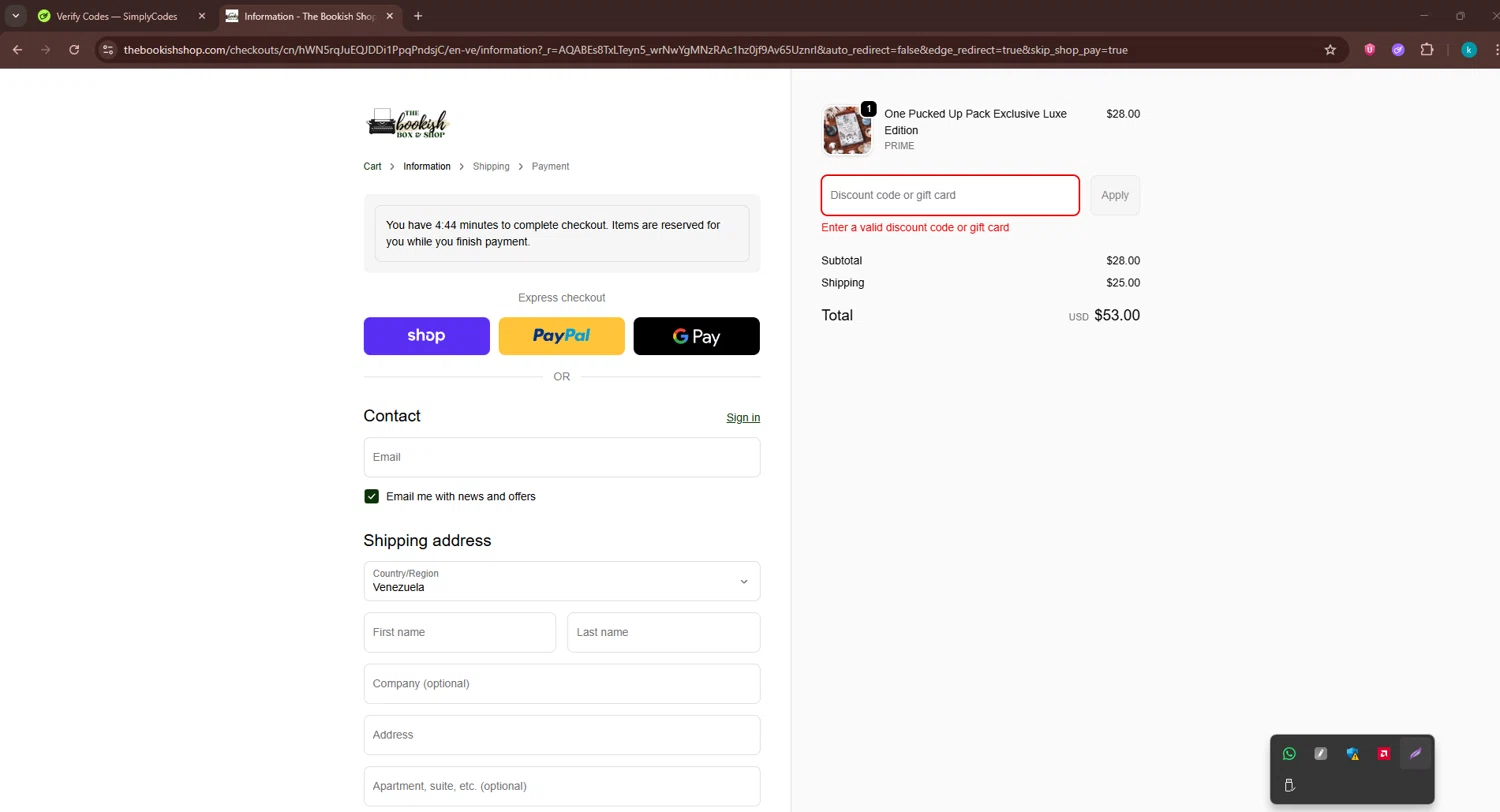
Task: Click the One Pucked Up Pack product thumbnail
Action: [x=847, y=130]
